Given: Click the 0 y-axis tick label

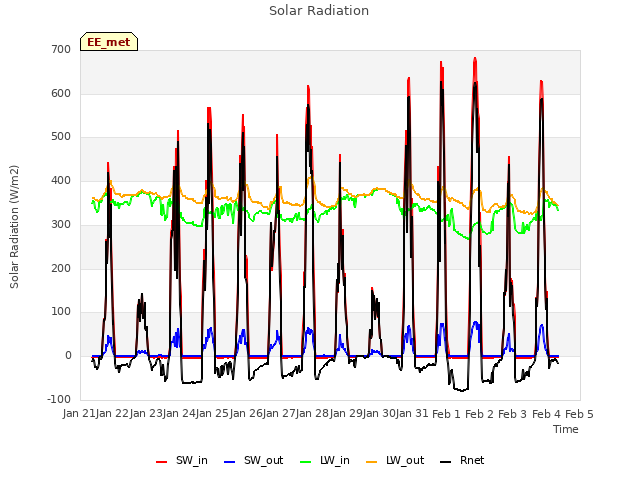Looking at the screenshot, I should [x=68, y=356].
